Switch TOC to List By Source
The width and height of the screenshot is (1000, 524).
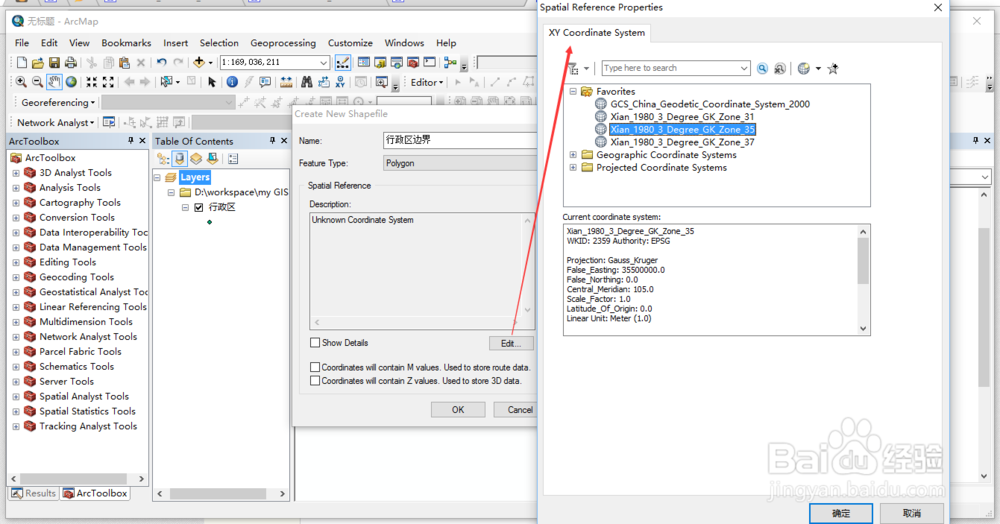(180, 159)
